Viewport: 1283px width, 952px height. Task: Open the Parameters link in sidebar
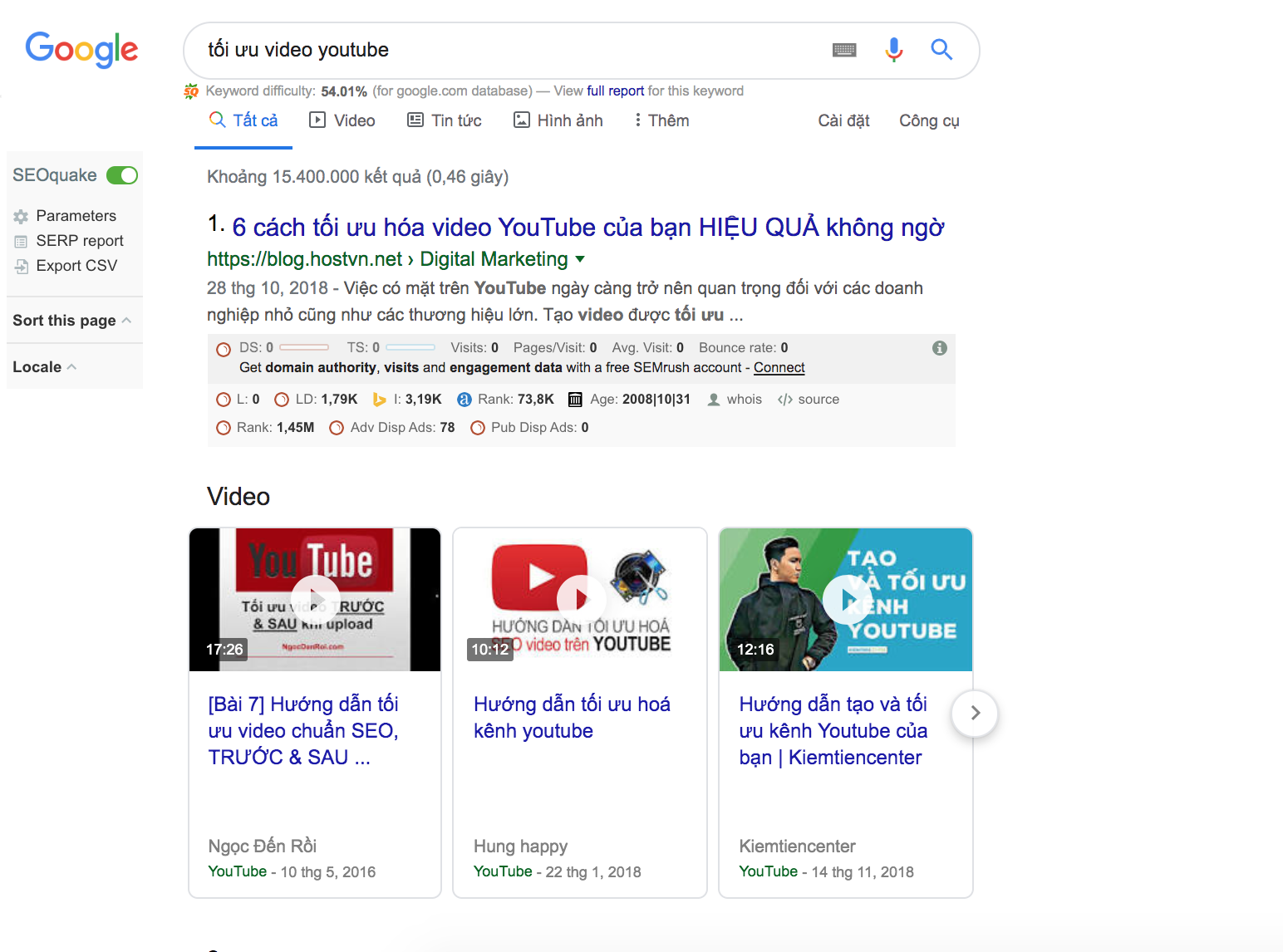76,216
